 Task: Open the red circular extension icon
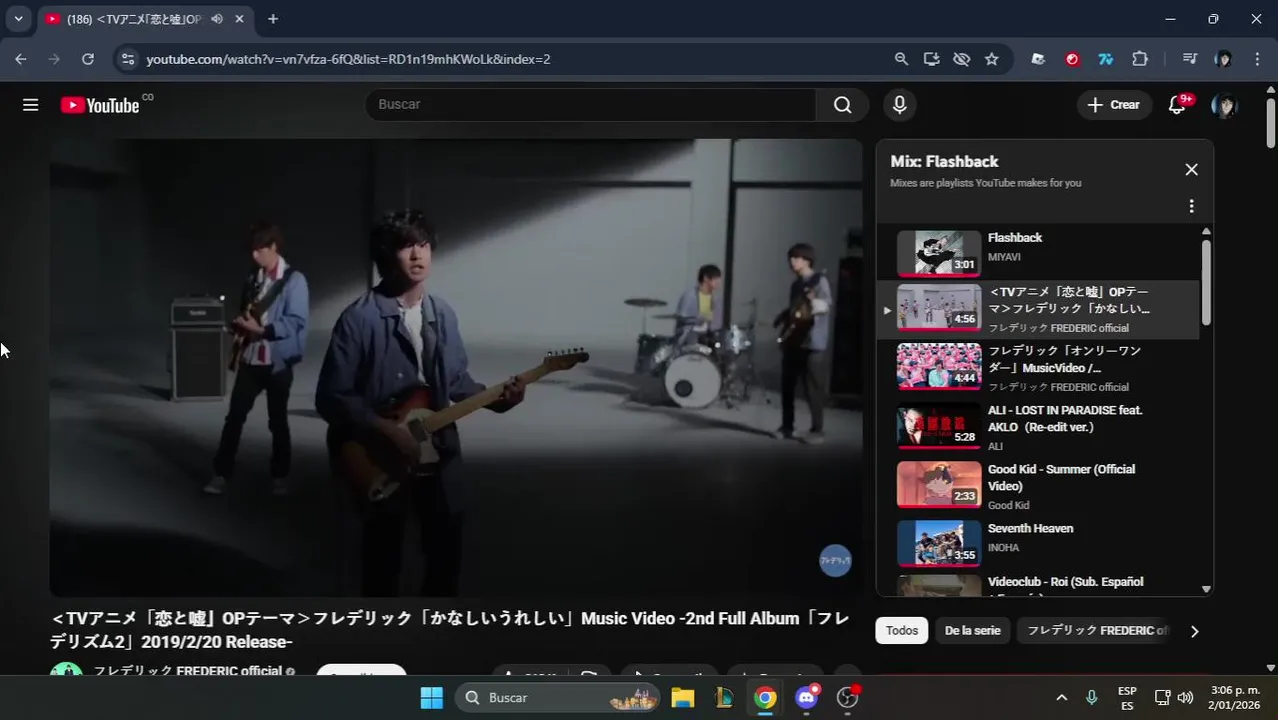click(x=1072, y=59)
